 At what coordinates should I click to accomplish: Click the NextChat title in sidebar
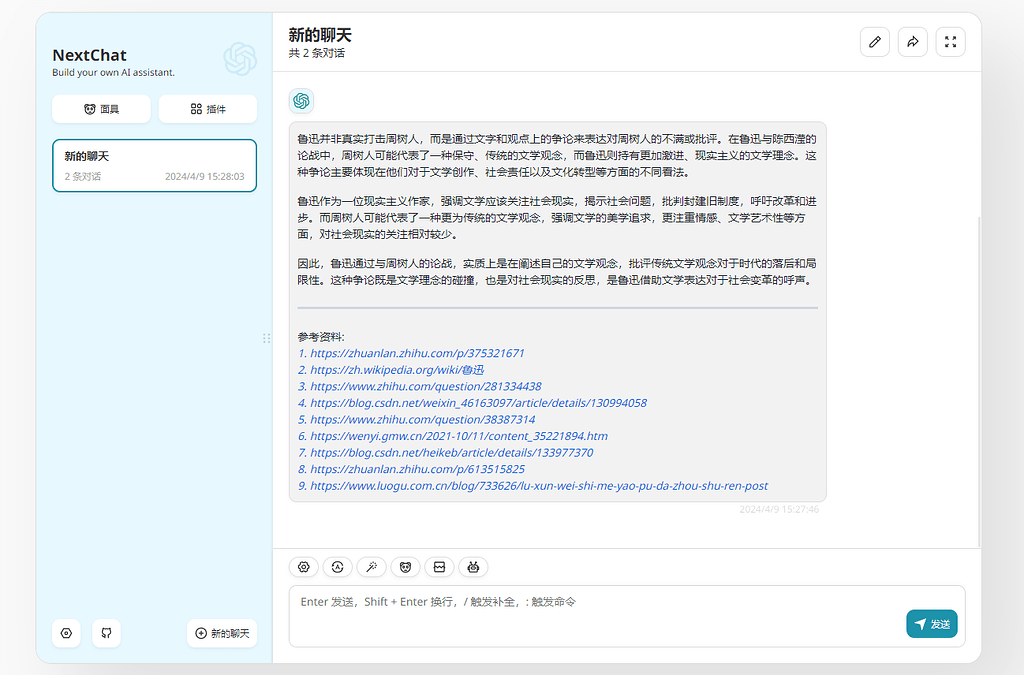click(89, 55)
